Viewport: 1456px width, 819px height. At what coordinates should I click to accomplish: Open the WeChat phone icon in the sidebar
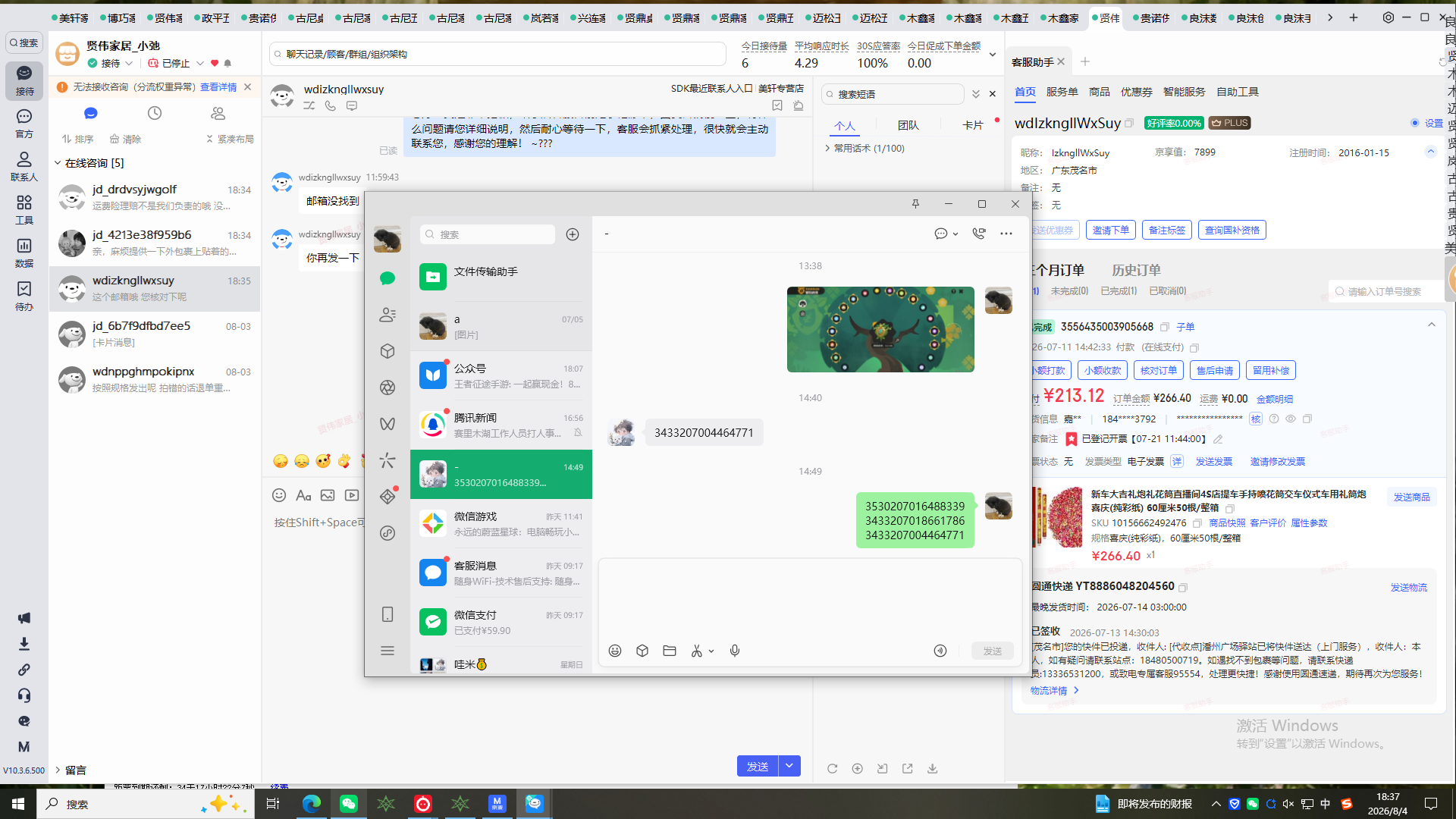[x=388, y=614]
